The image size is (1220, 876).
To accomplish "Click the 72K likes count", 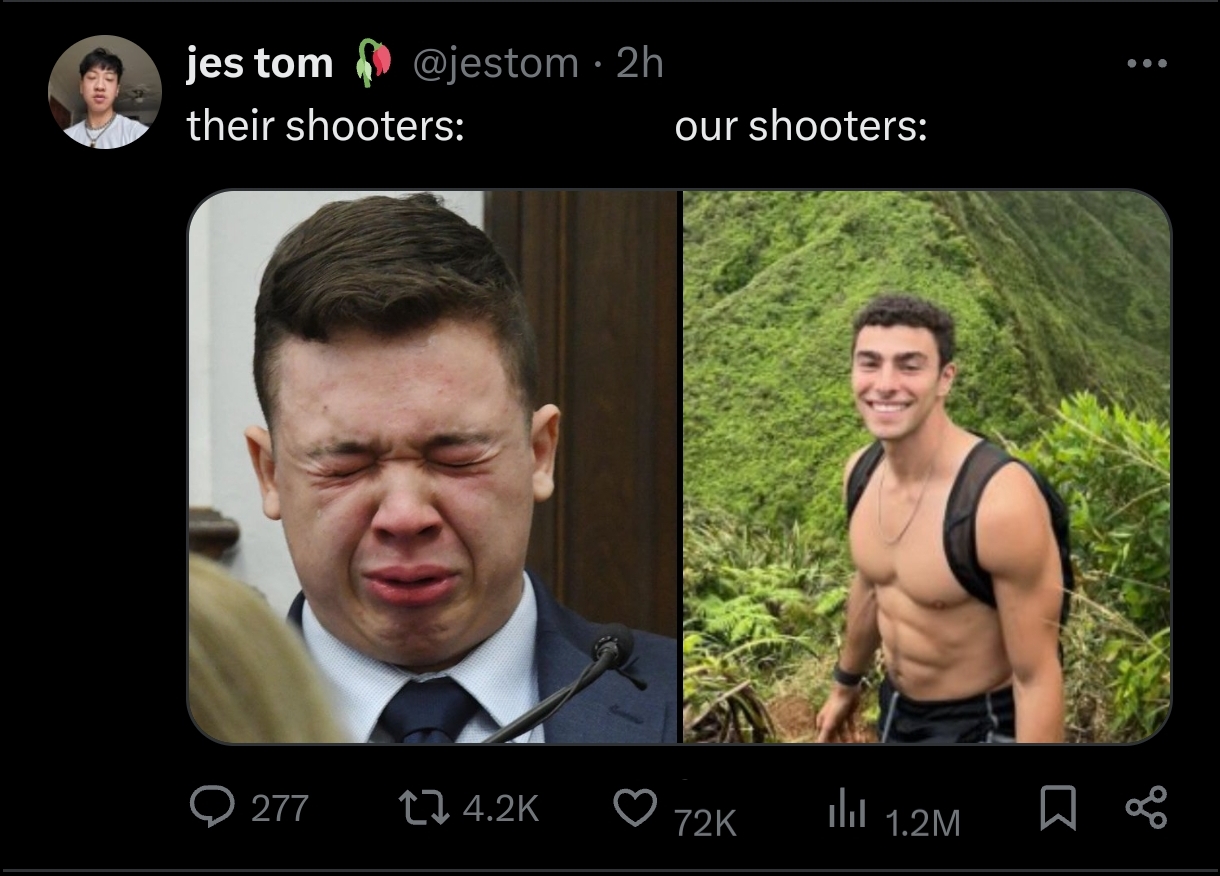I will click(705, 822).
